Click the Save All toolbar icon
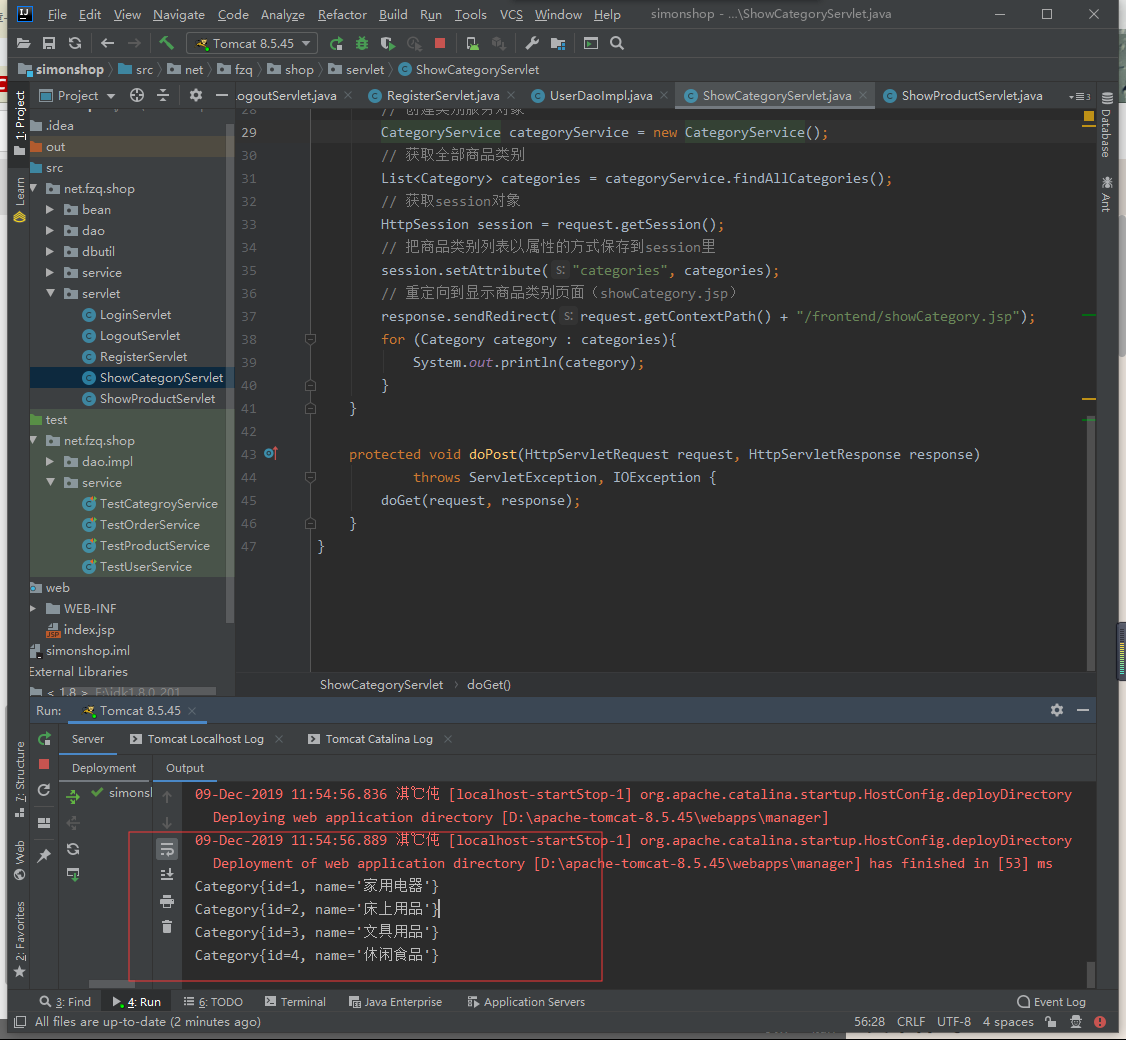This screenshot has height=1040, width=1126. [49, 44]
